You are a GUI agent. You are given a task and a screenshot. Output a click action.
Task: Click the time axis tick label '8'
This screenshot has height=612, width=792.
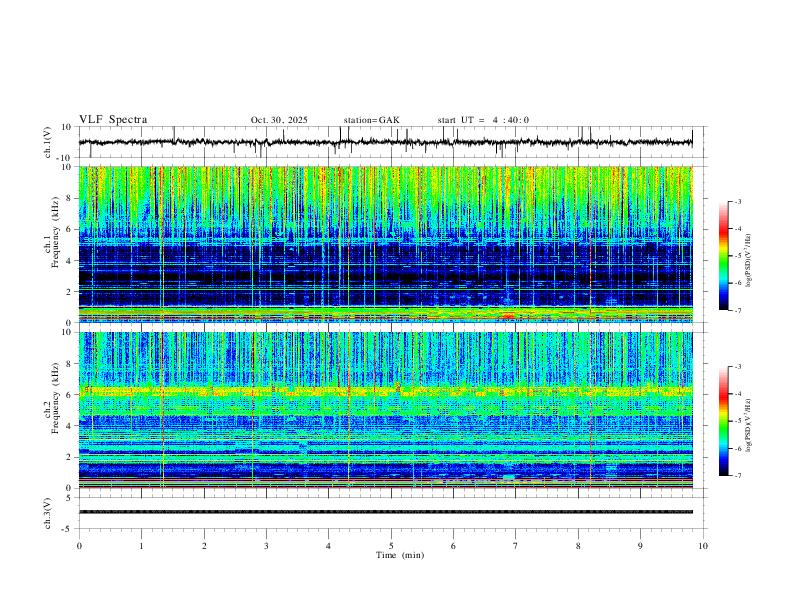(x=578, y=546)
